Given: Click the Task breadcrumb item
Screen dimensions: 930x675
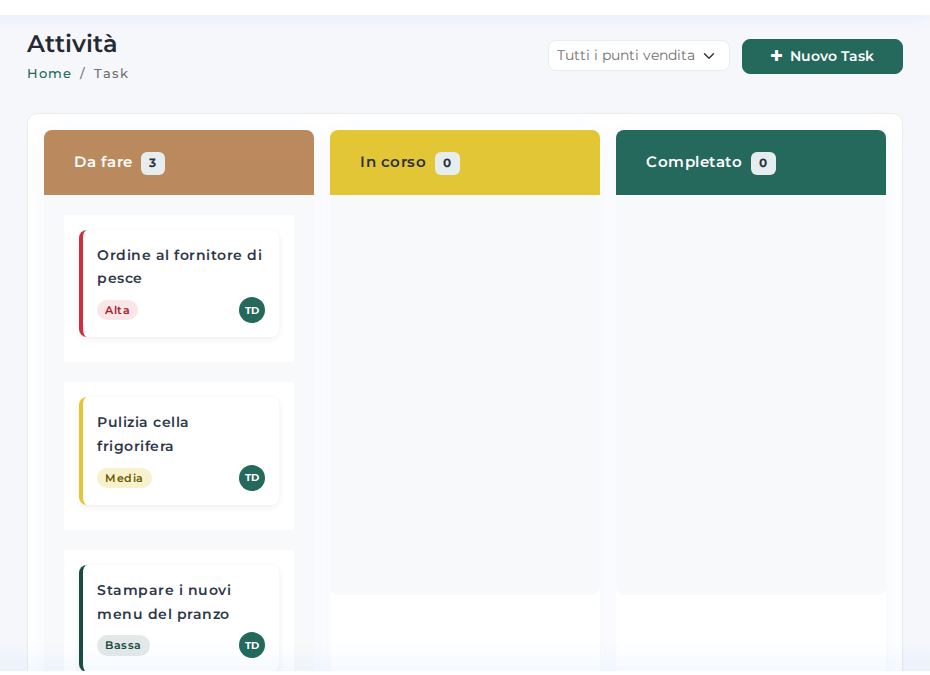Looking at the screenshot, I should click(111, 74).
